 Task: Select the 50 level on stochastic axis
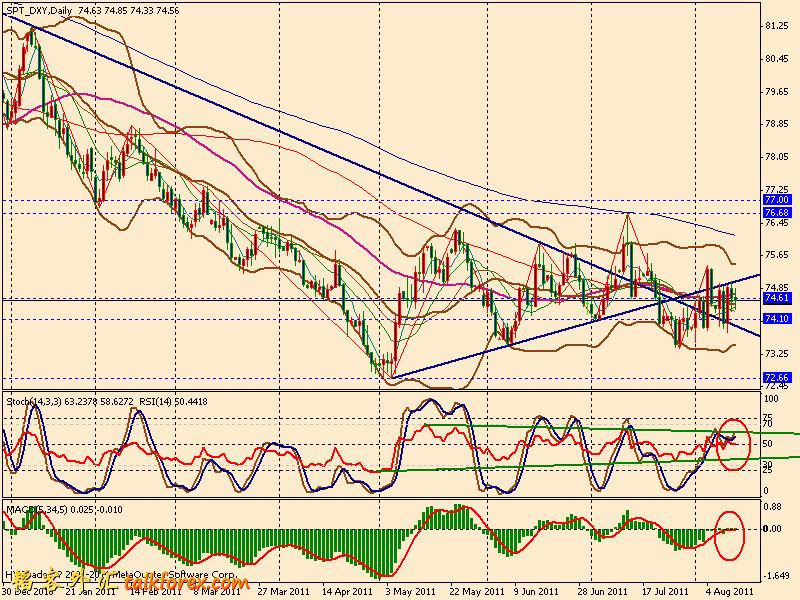(x=767, y=444)
